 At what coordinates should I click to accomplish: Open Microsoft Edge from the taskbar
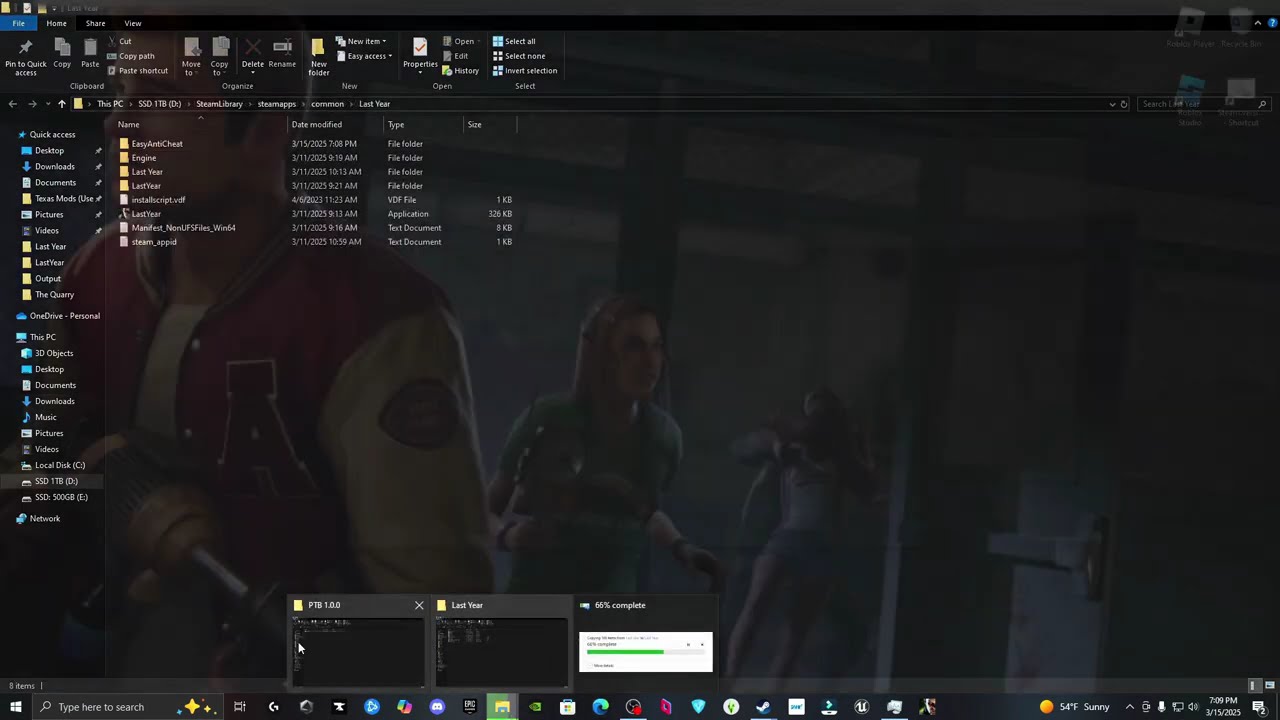click(x=600, y=707)
